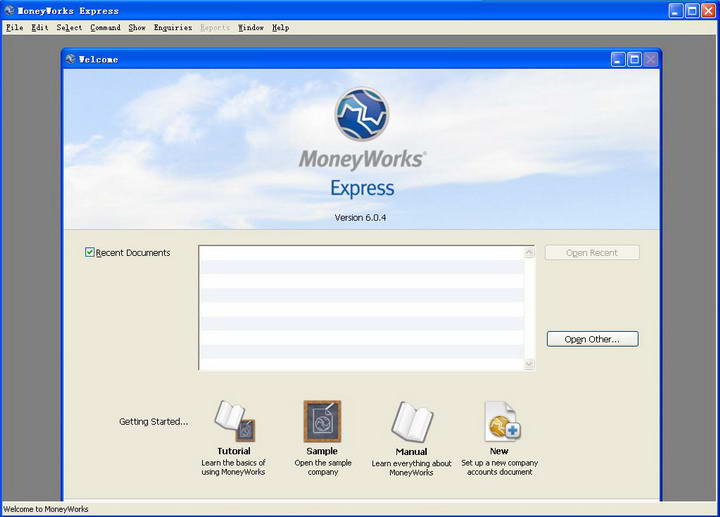Click the New company document icon
720x517 pixels.
pos(502,421)
